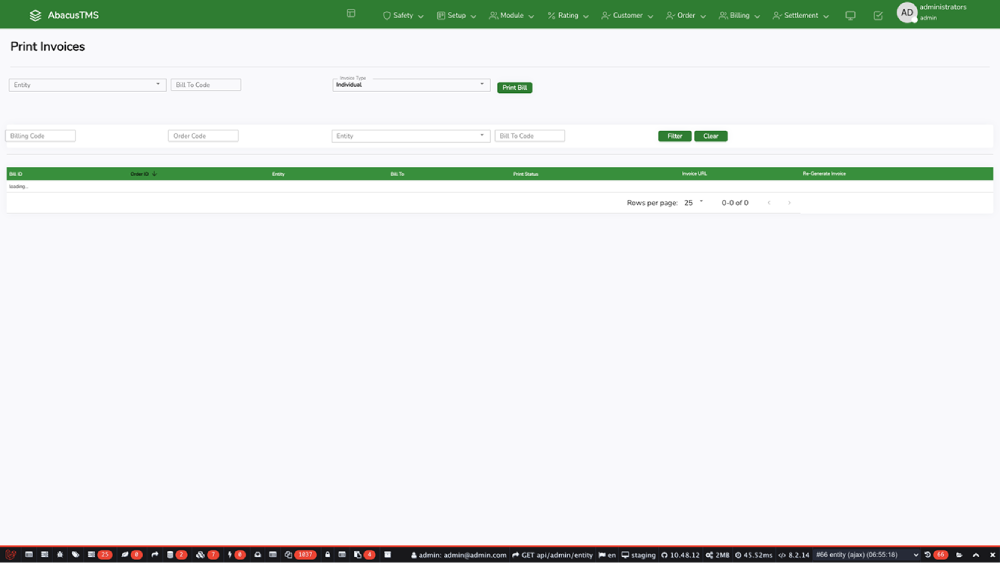Select the debugbar request dropdown

point(866,554)
